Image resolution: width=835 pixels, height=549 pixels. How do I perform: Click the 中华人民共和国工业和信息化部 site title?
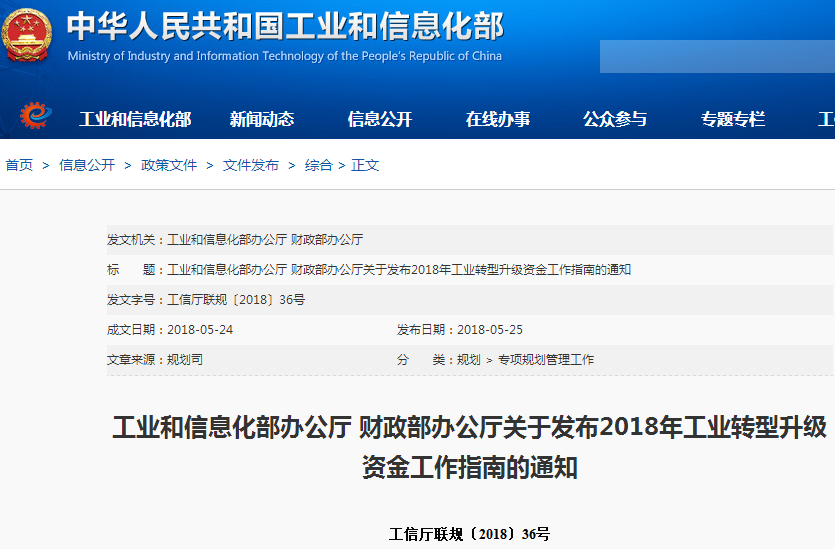pos(285,25)
